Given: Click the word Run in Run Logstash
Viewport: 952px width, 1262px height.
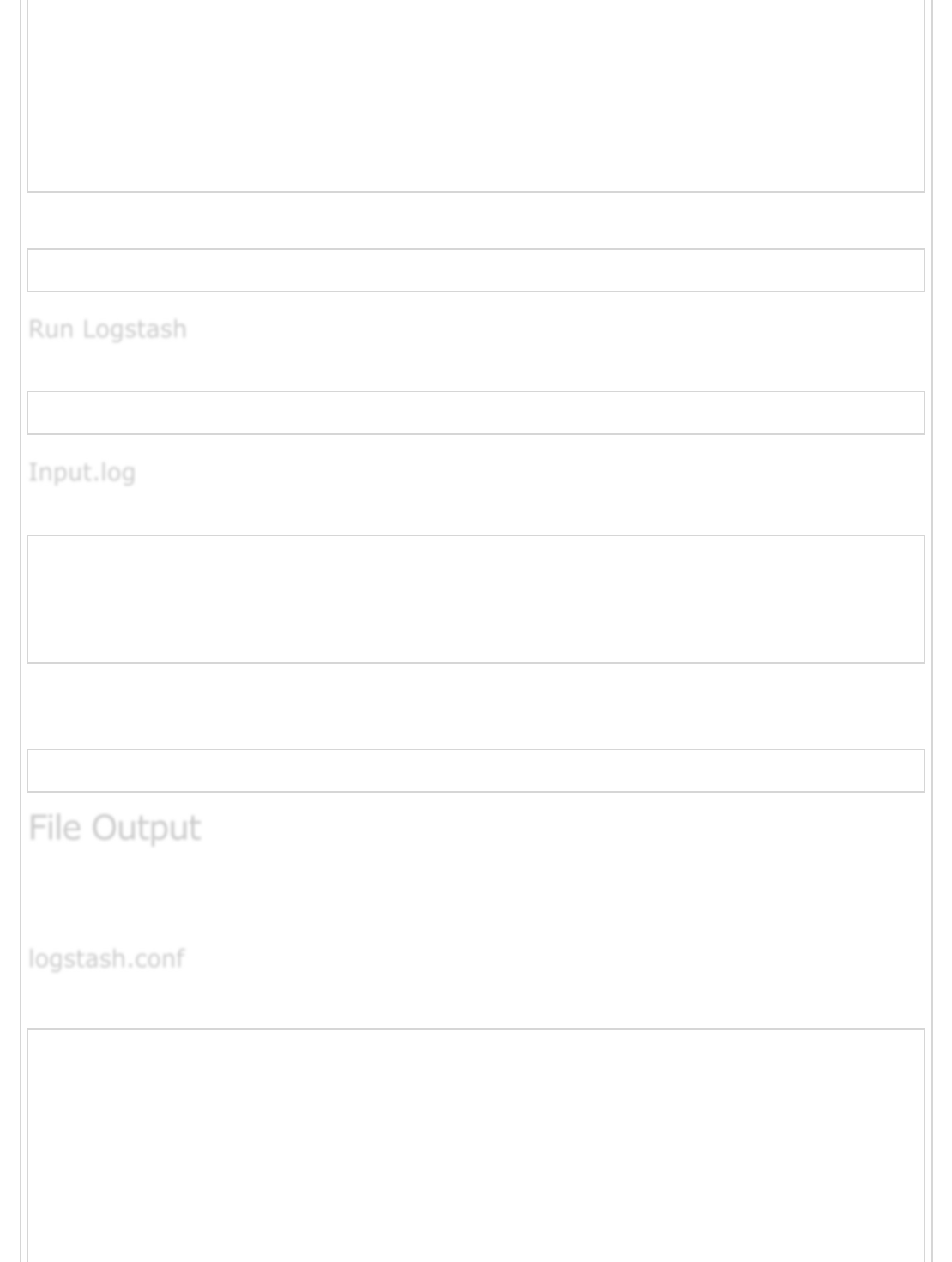Looking at the screenshot, I should 51,329.
